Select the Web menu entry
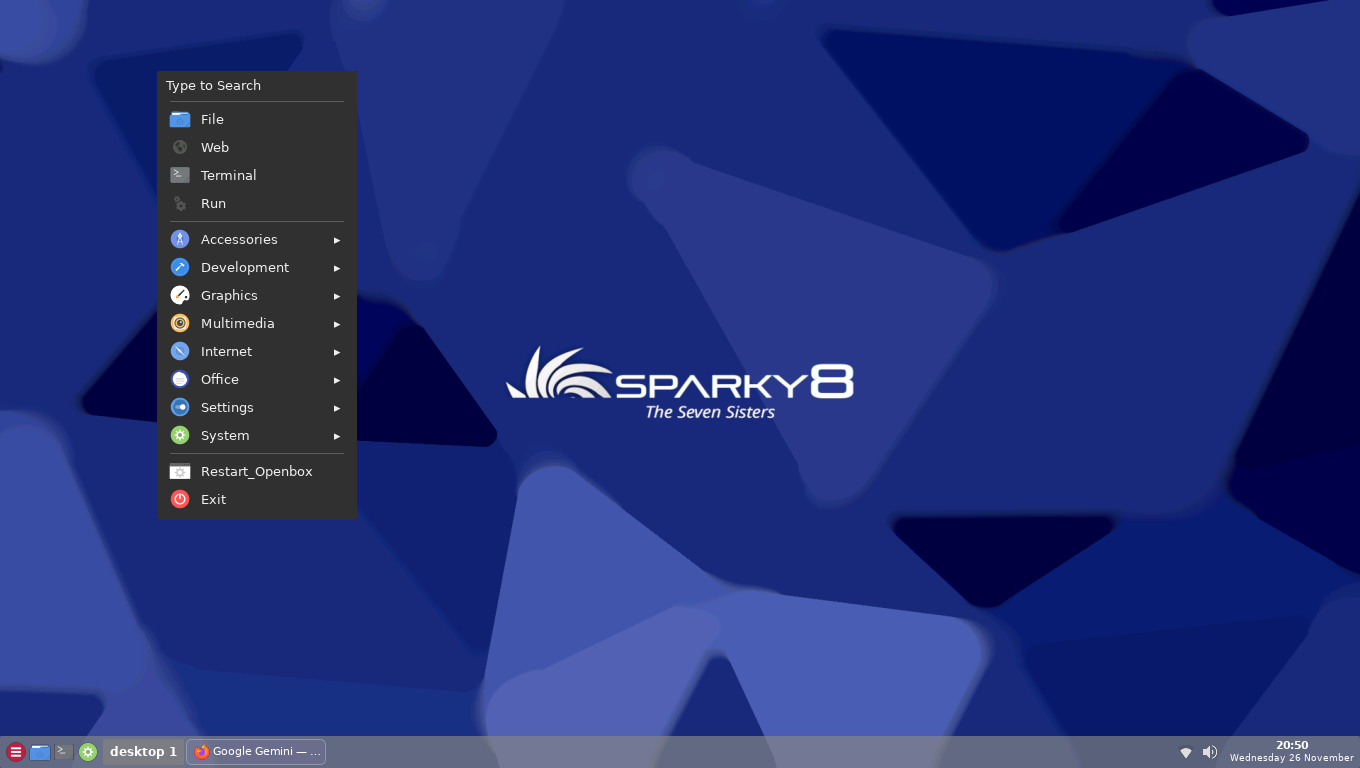 coord(215,147)
